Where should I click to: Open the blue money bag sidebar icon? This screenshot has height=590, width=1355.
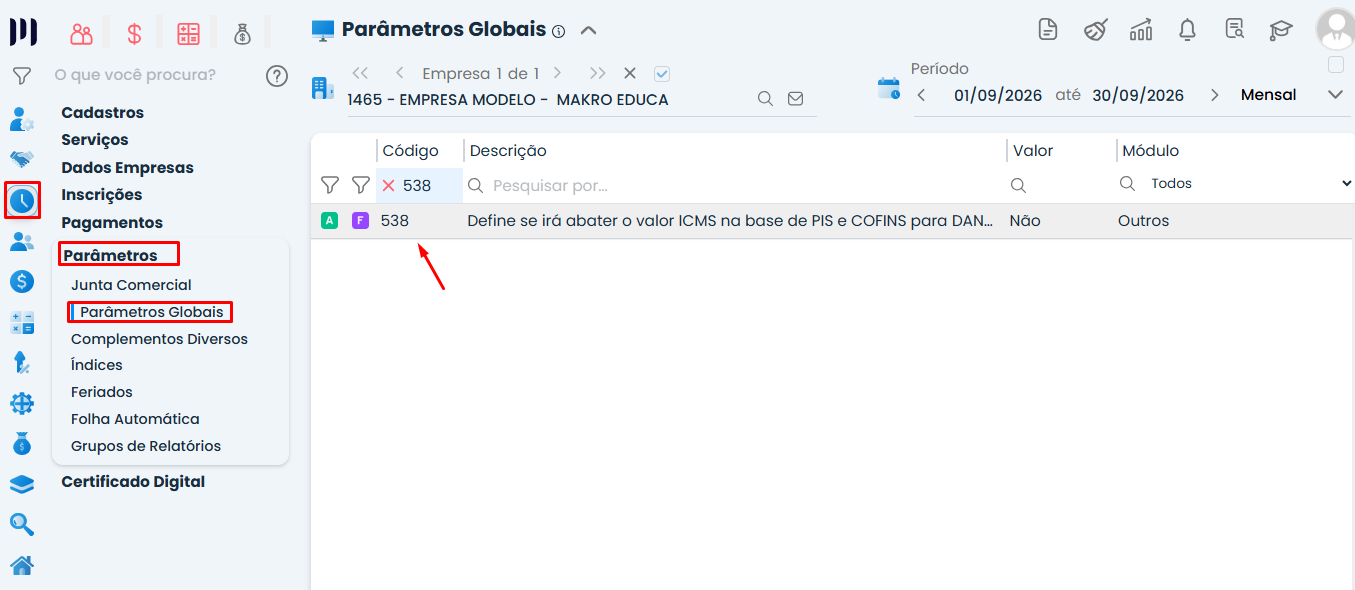(x=22, y=443)
